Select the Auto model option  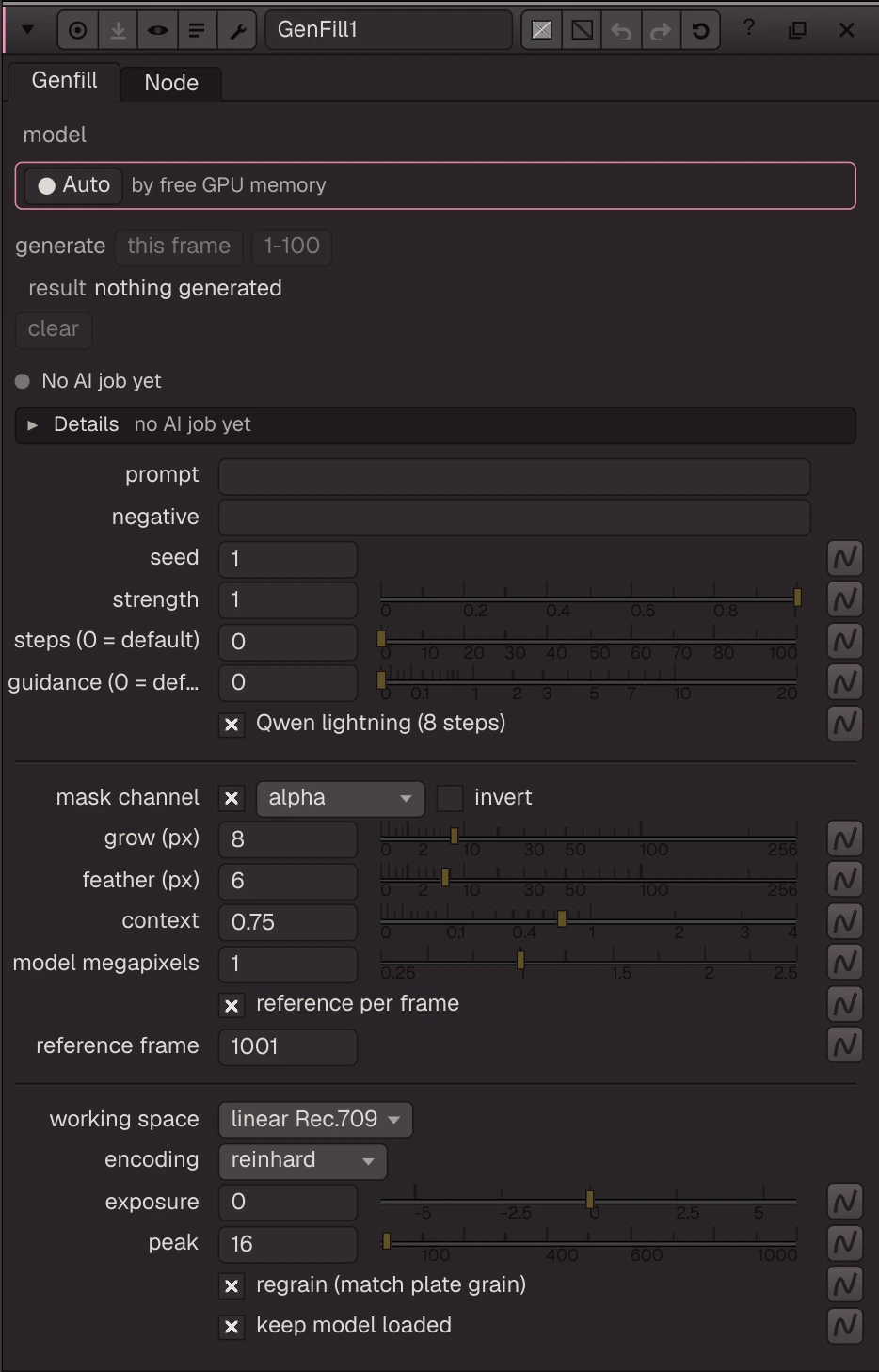click(73, 185)
